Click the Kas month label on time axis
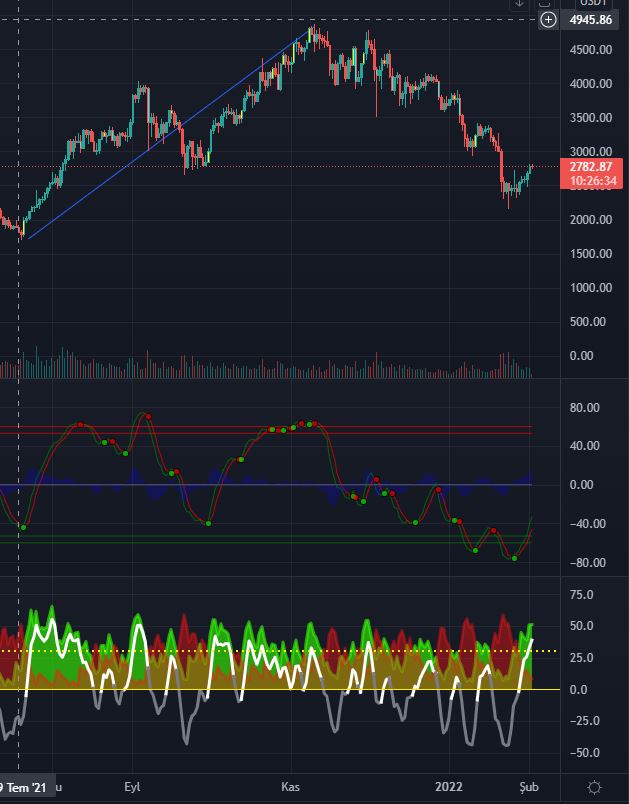Viewport: 629px width, 804px height. pyautogui.click(x=291, y=787)
